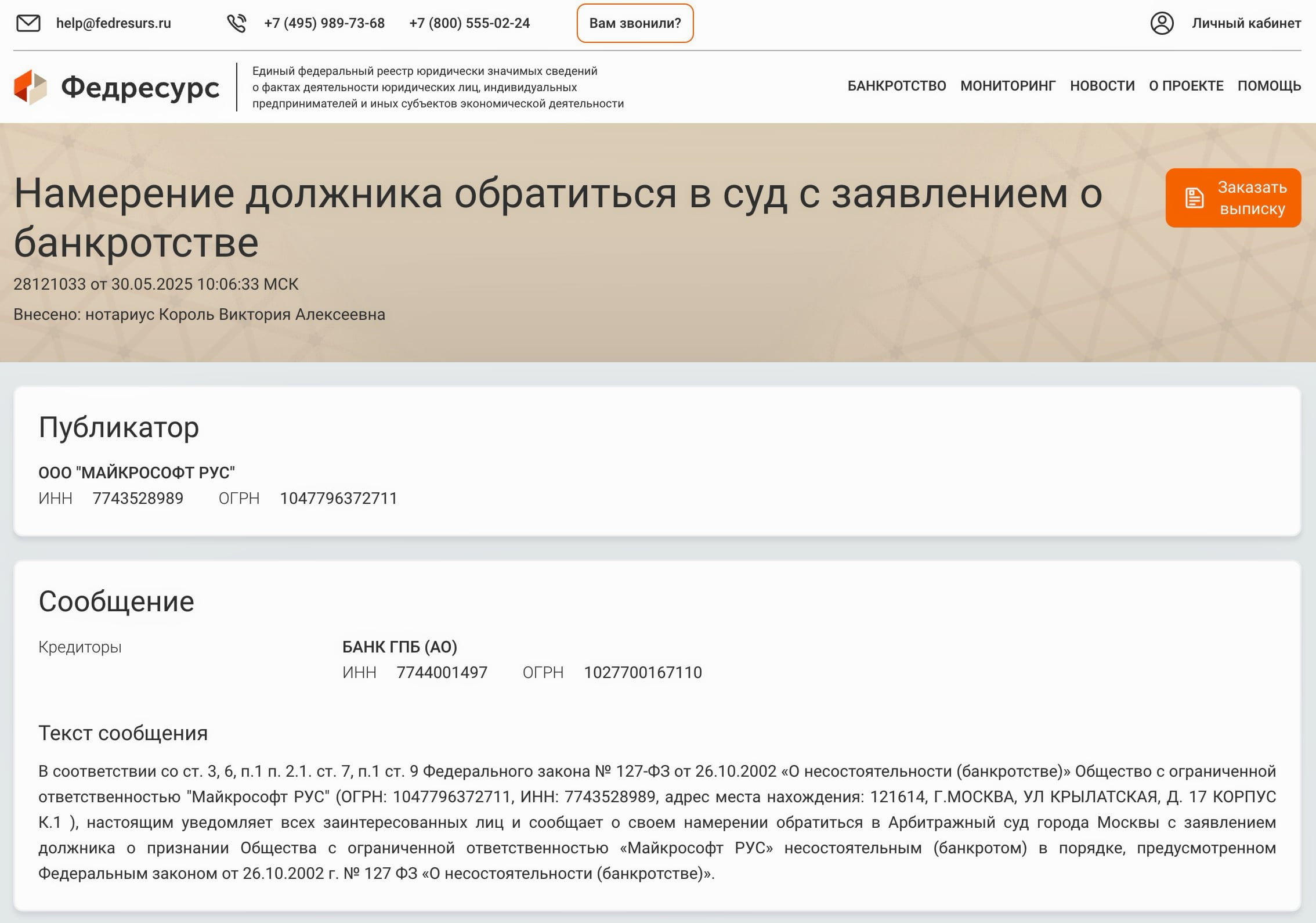Viewport: 1316px width, 923px height.
Task: Open the creditor БАНК ГПБ (АО) link
Action: tap(400, 647)
